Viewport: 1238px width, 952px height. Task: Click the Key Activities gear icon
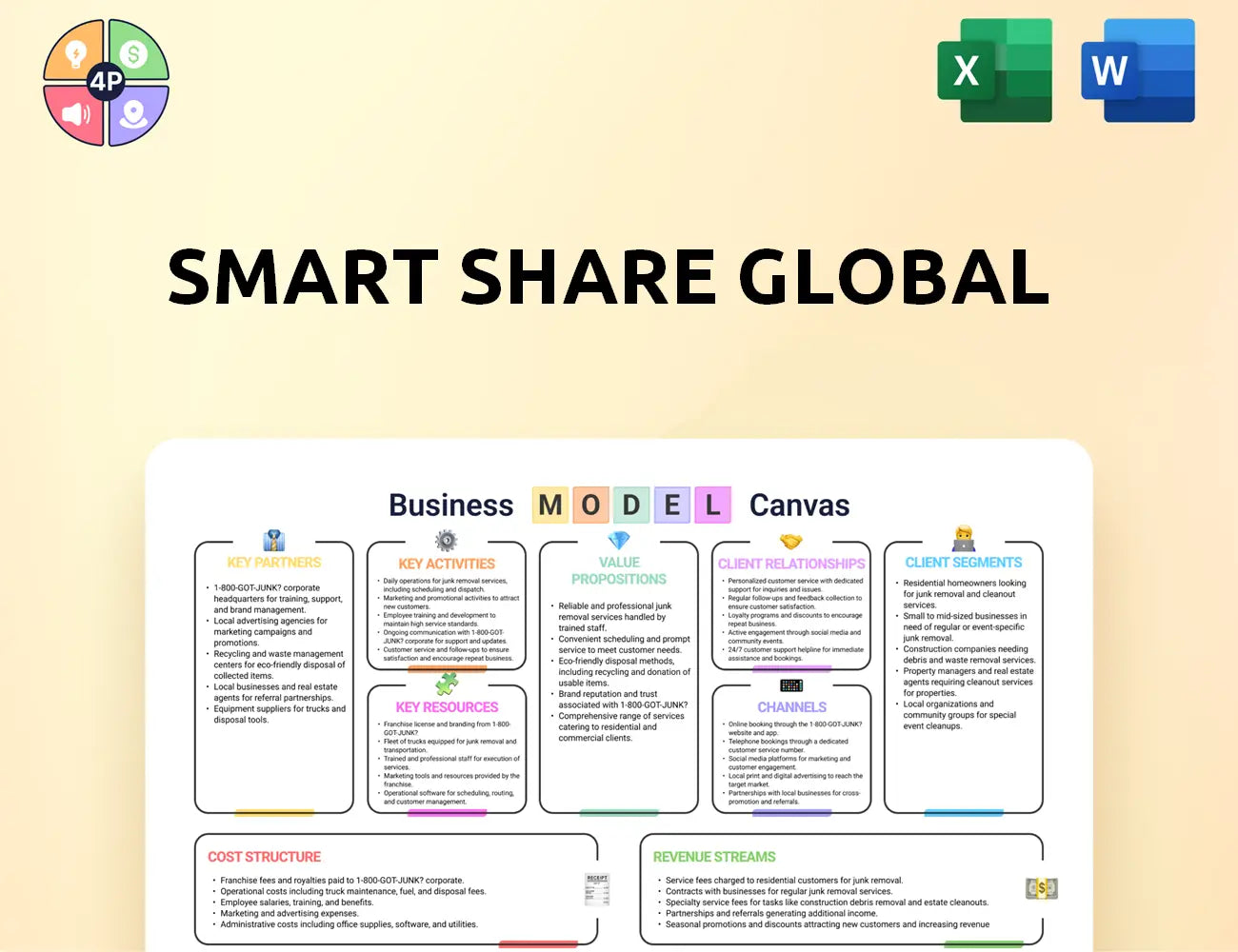pyautogui.click(x=446, y=541)
